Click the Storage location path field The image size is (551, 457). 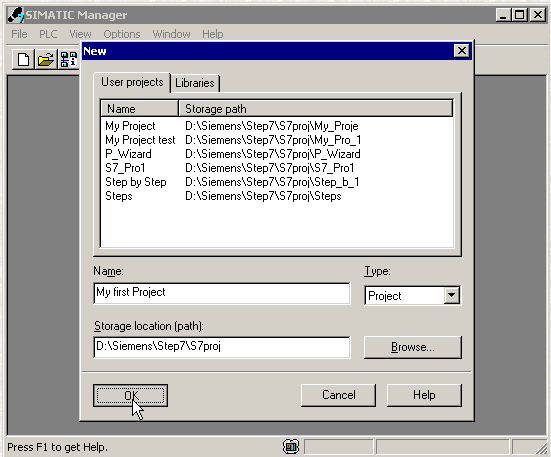222,347
